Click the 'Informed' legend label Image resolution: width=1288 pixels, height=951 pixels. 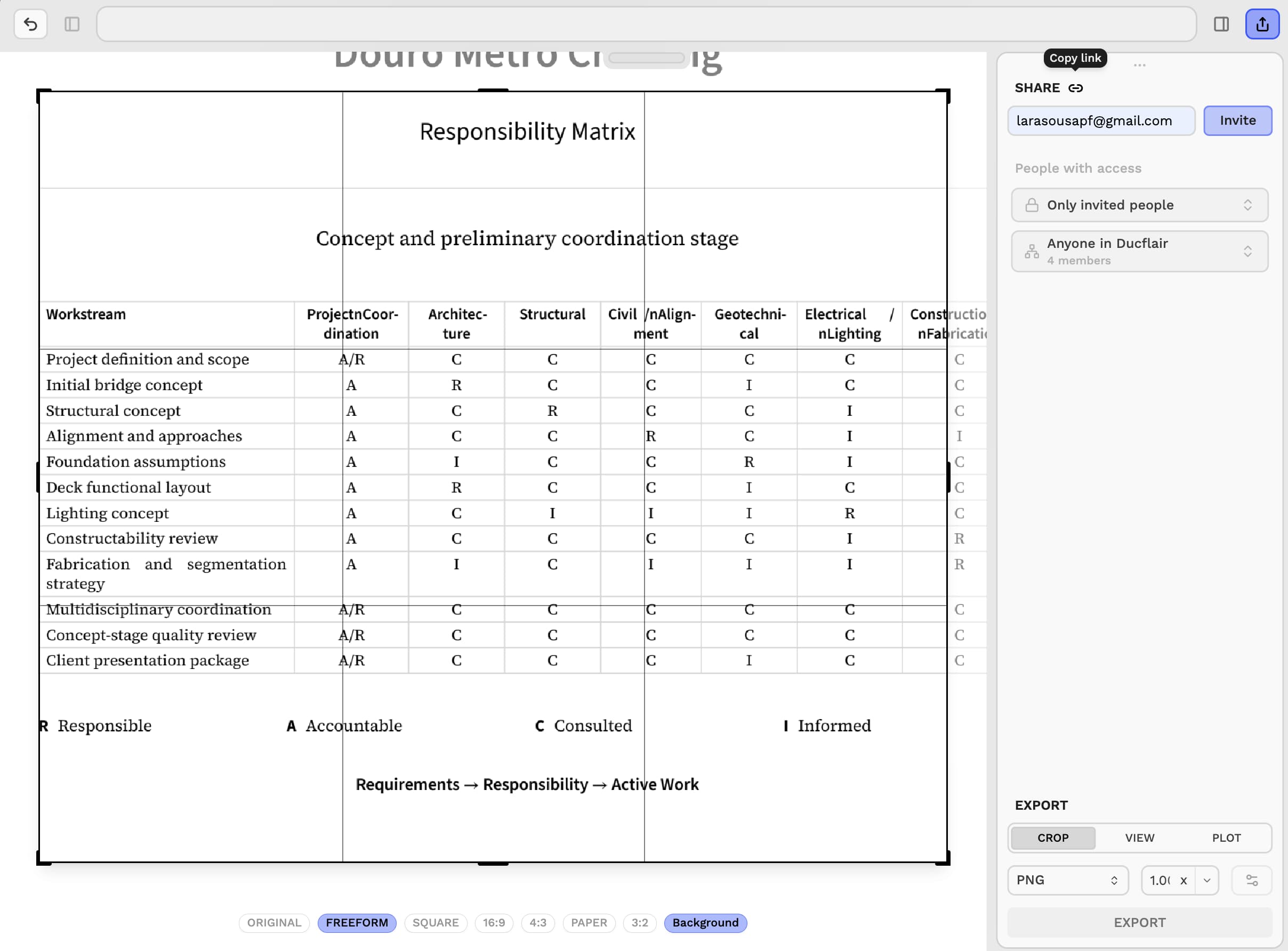(x=834, y=726)
